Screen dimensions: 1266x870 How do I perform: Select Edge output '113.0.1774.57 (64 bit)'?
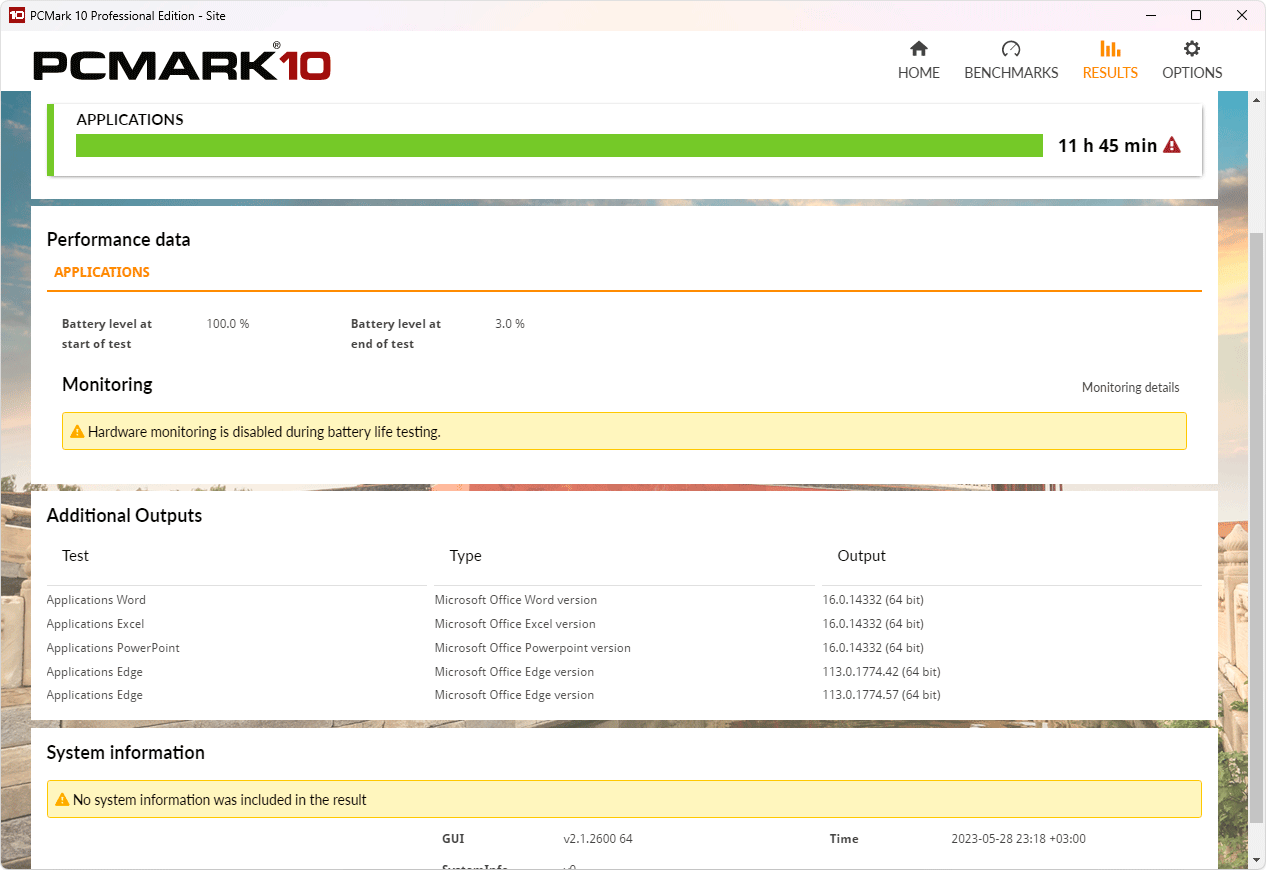pyautogui.click(x=882, y=695)
